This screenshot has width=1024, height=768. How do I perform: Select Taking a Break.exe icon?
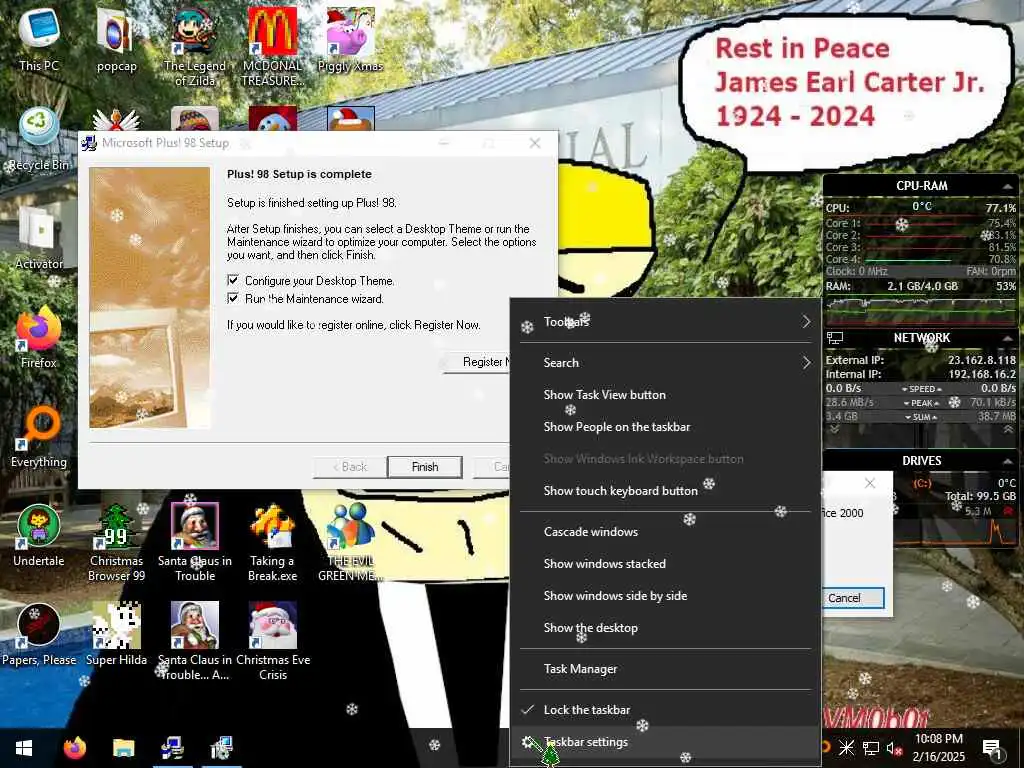click(x=272, y=542)
